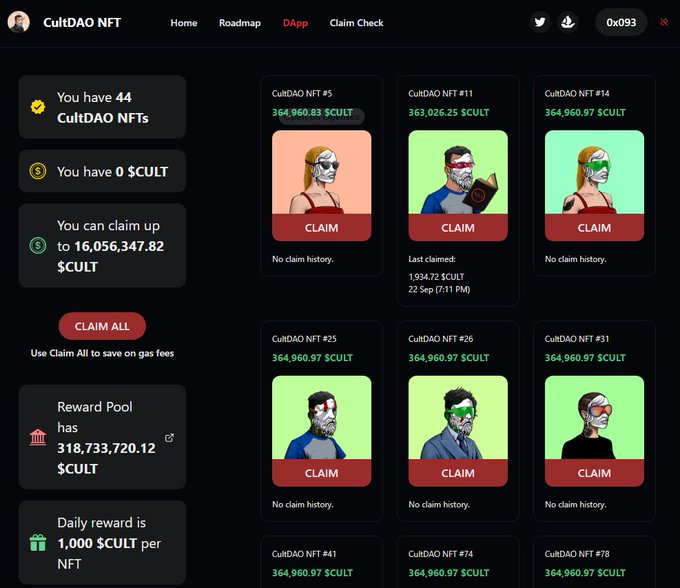The width and height of the screenshot is (680, 588).
Task: Click NFT #14's 364,960.97 $CULT amount
Action: (x=585, y=112)
